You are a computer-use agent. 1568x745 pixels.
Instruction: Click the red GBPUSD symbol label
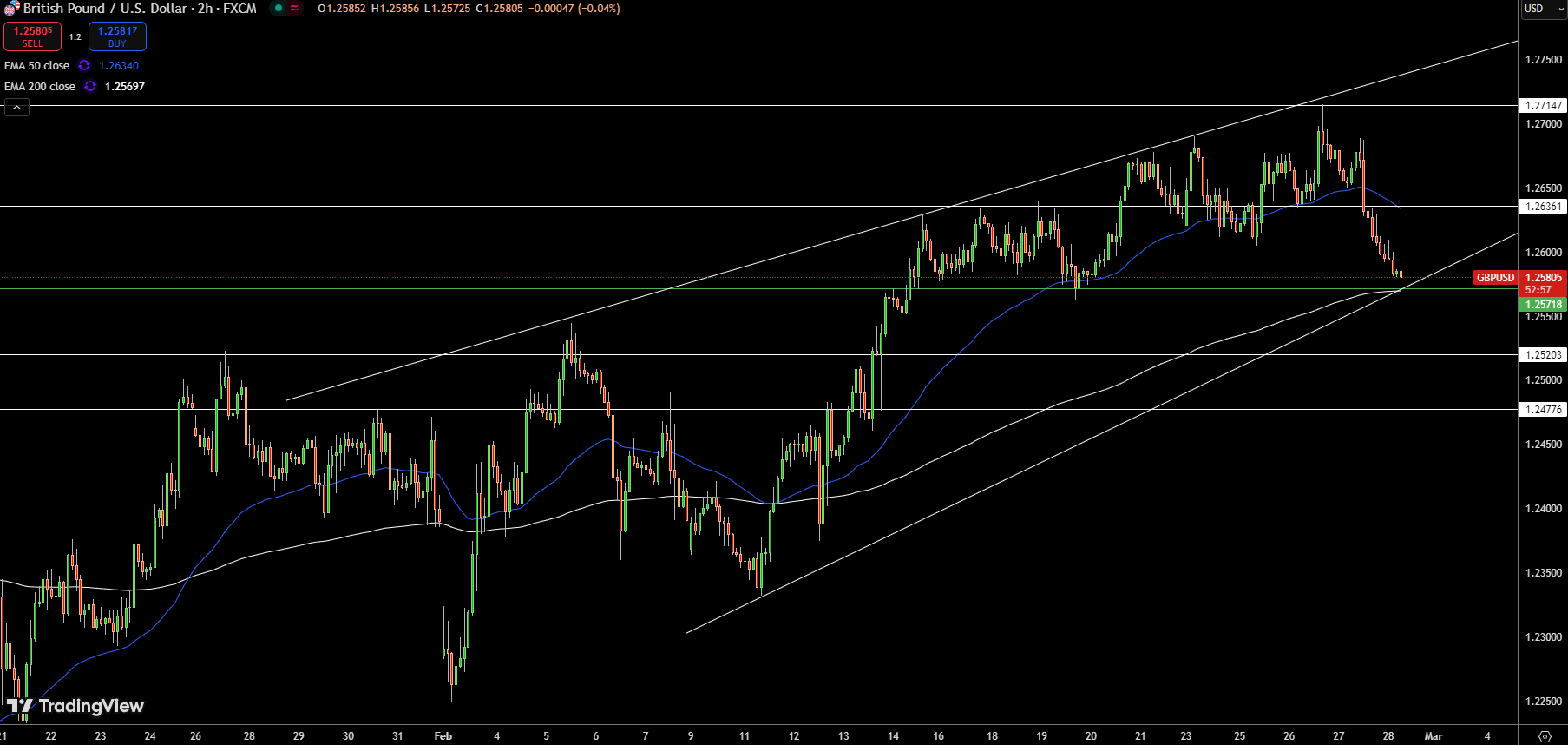tap(1495, 278)
